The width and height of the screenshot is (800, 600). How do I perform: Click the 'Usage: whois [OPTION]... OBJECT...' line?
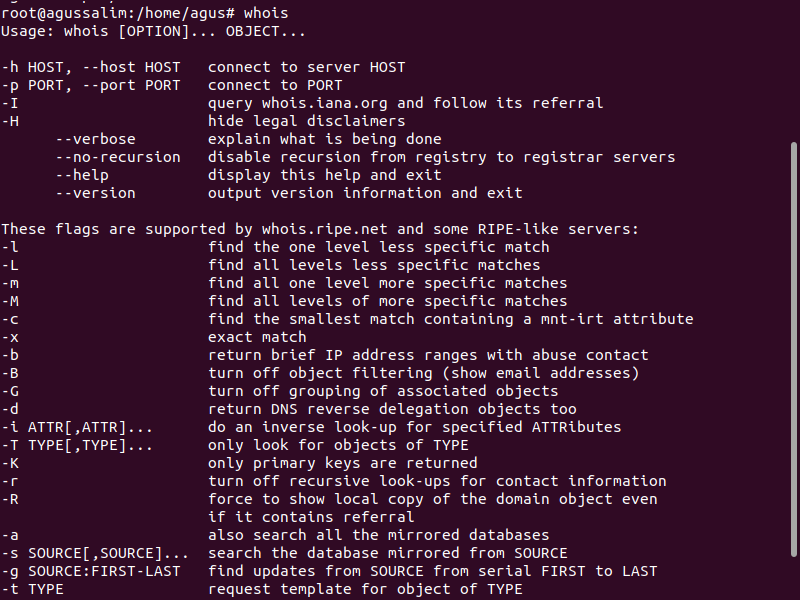[x=154, y=32]
